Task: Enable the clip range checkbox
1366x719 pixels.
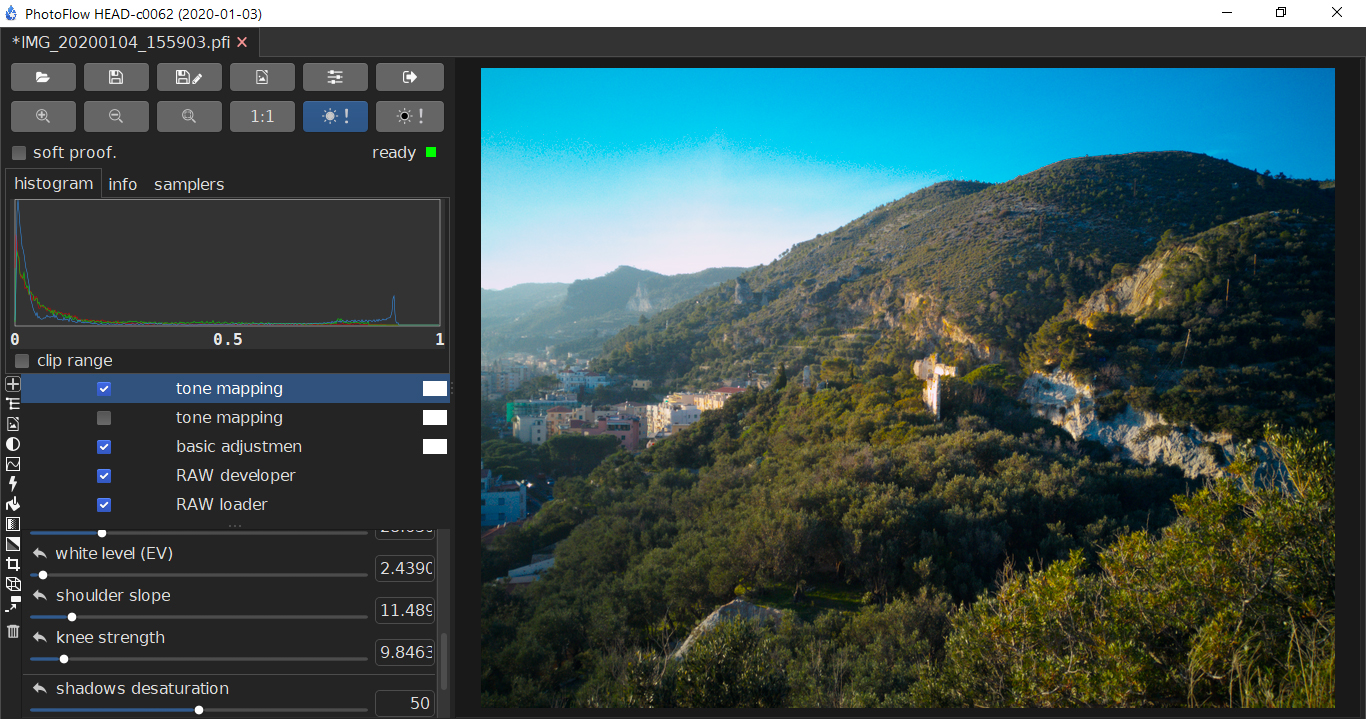Action: [22, 361]
